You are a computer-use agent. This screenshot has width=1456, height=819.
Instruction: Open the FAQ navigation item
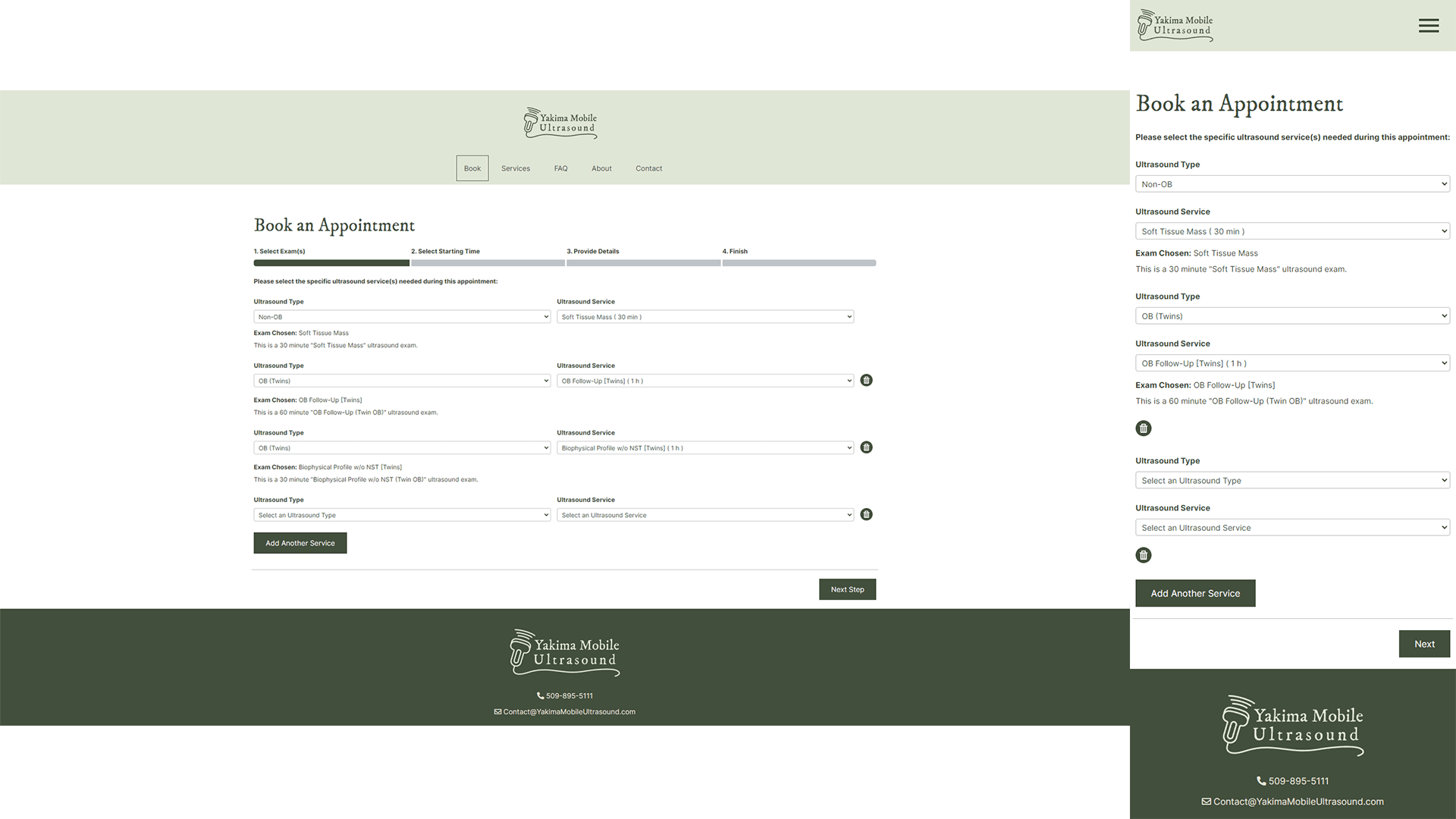[x=560, y=168]
